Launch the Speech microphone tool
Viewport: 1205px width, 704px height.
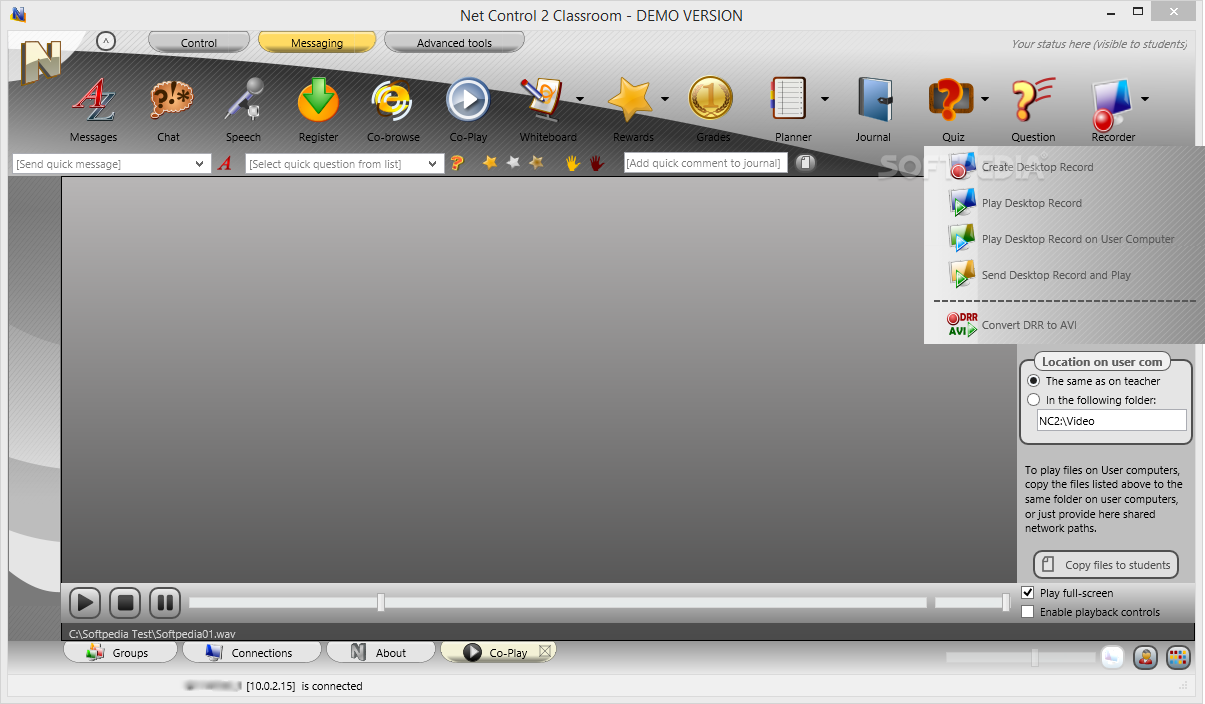point(243,108)
